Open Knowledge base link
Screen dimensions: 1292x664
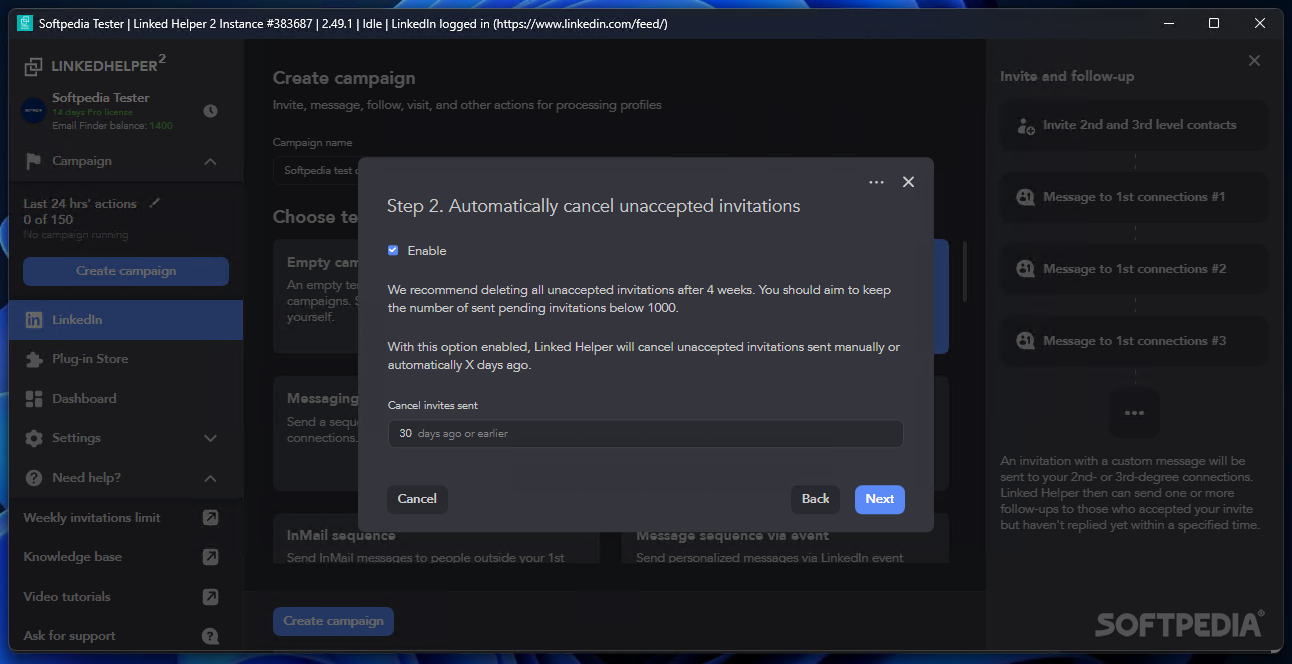(x=72, y=557)
